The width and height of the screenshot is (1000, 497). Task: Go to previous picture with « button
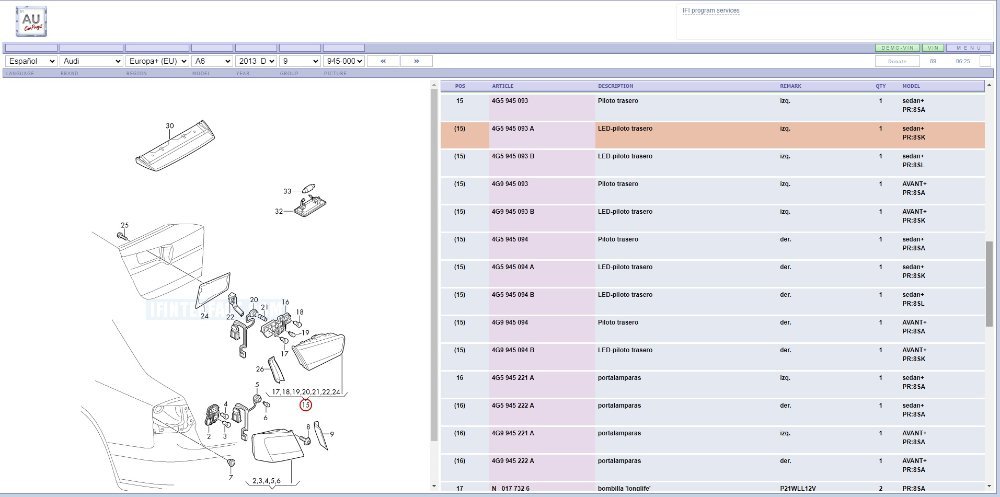[x=383, y=61]
